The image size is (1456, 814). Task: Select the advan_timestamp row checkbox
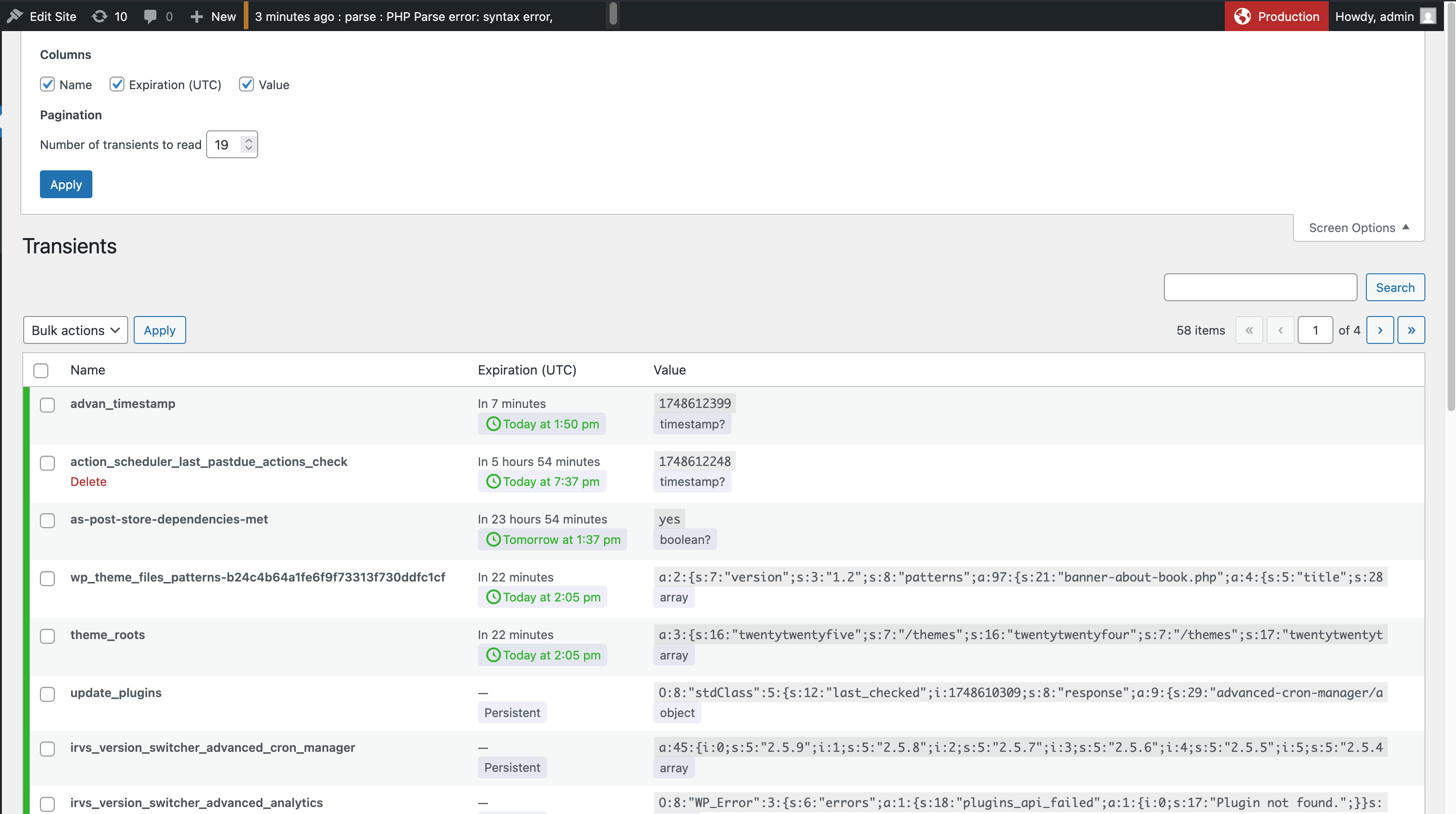[47, 405]
